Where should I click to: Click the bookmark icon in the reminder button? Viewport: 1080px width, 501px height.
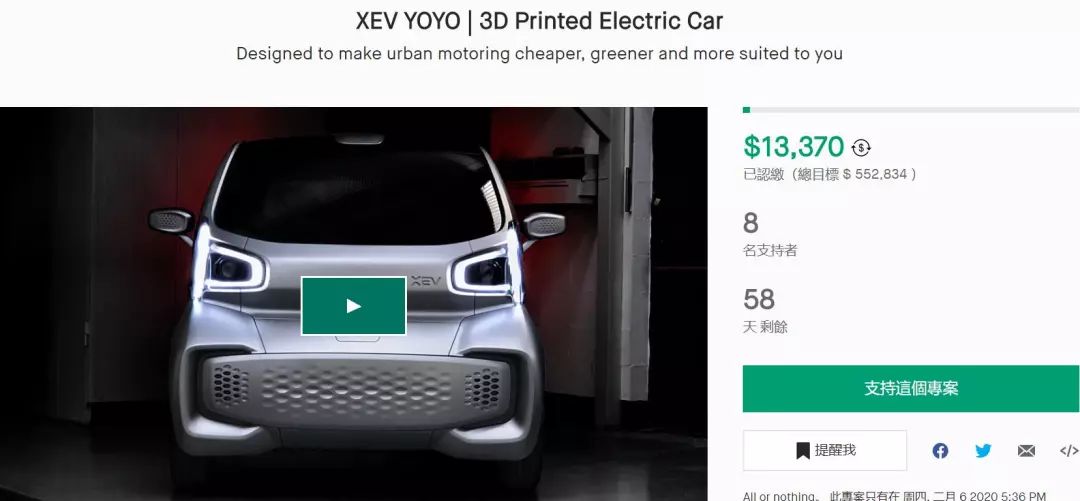point(802,451)
